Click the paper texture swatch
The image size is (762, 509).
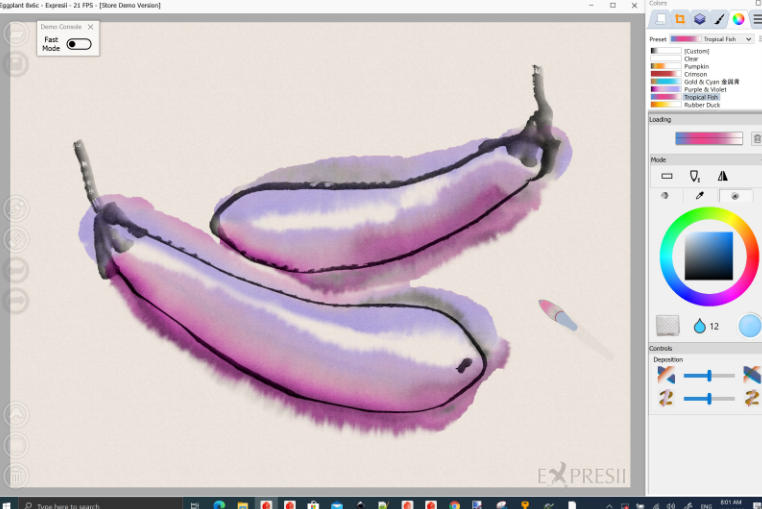pyautogui.click(x=667, y=325)
